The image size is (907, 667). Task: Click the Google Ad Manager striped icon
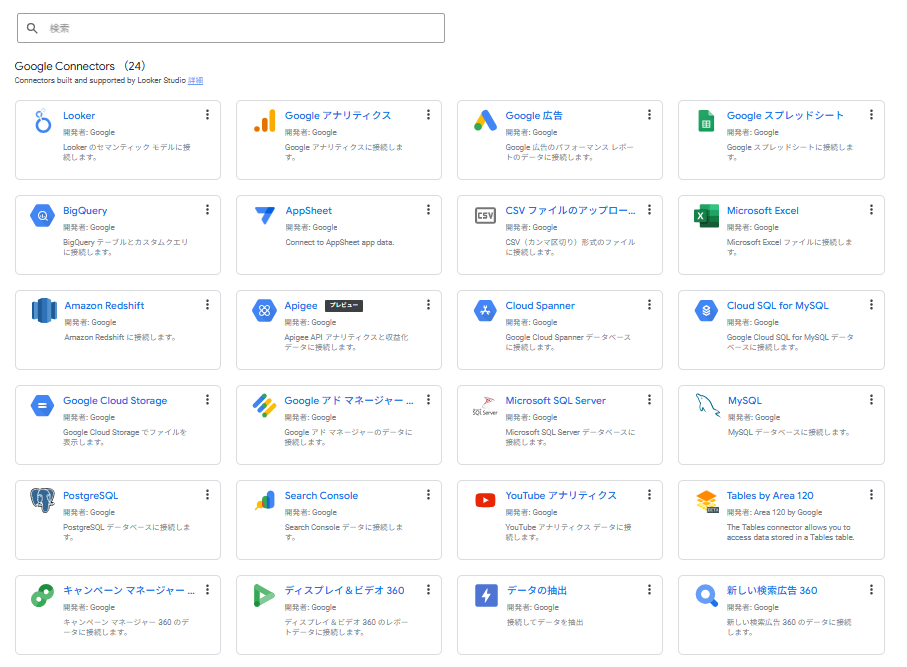264,406
